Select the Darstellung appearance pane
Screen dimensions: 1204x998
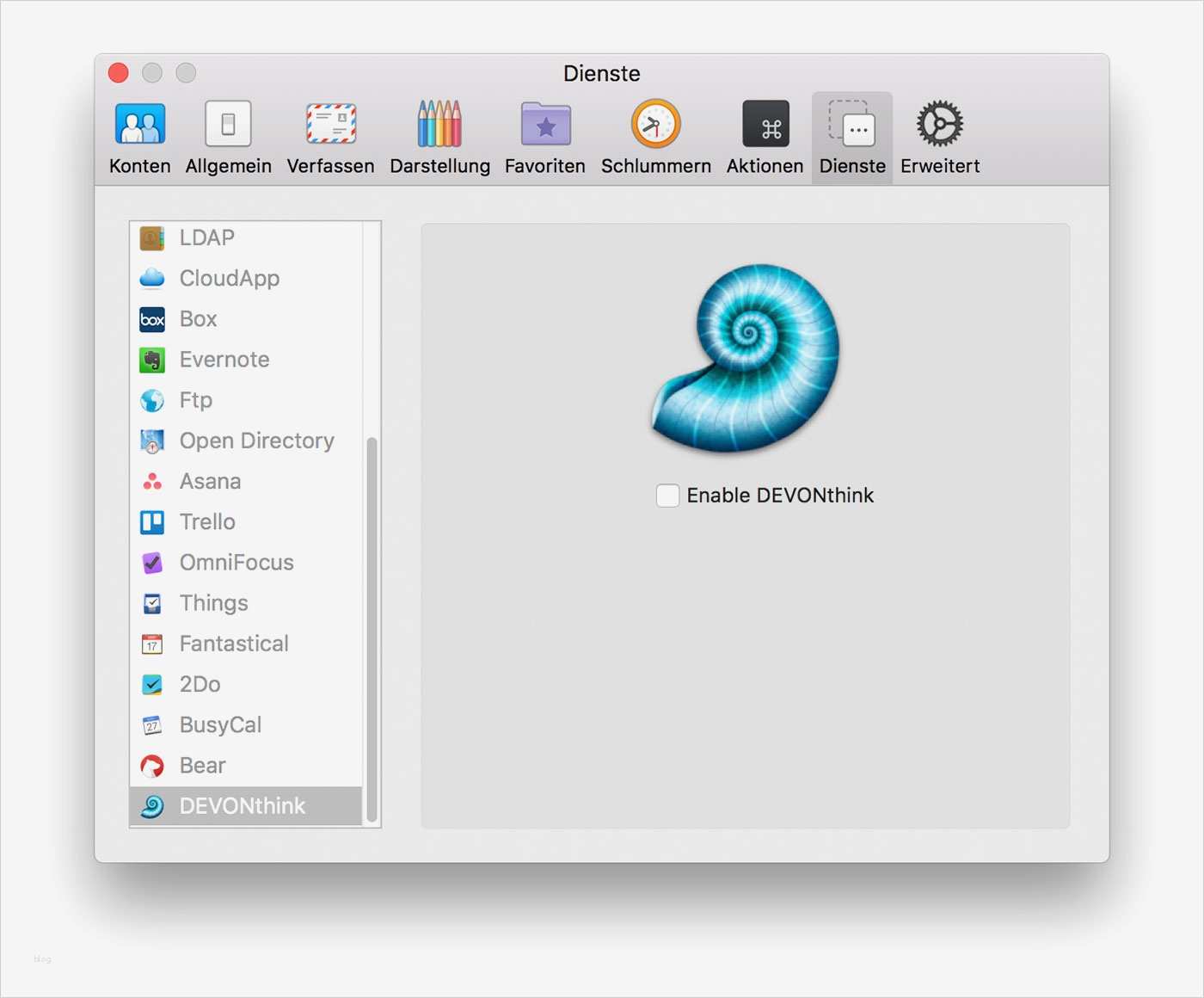[x=439, y=136]
